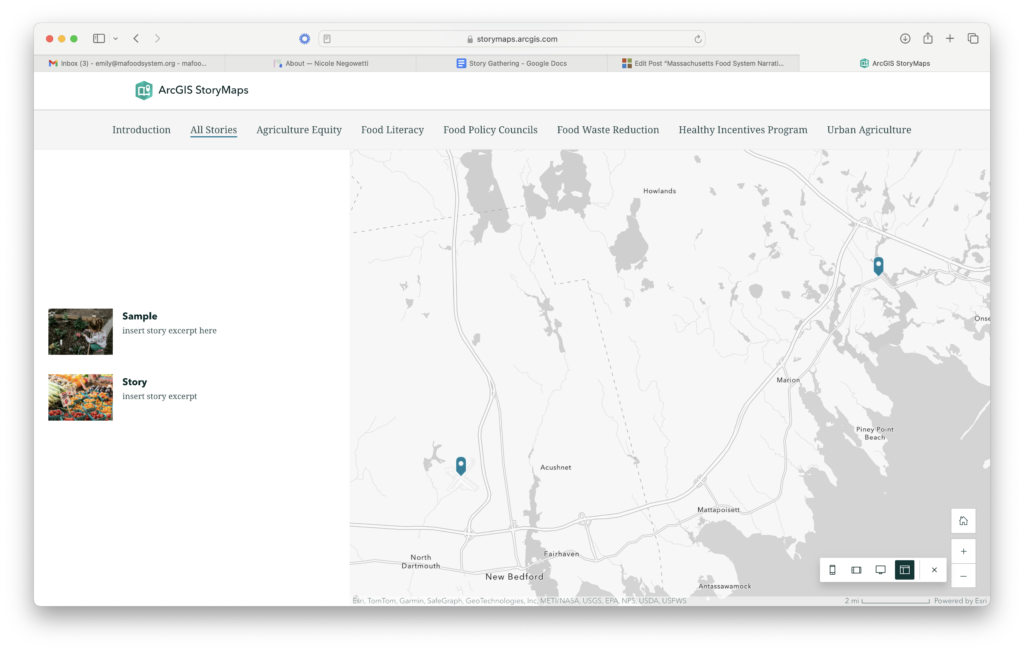Navigate to Agriculture Equity
Image resolution: width=1024 pixels, height=651 pixels.
pos(299,130)
